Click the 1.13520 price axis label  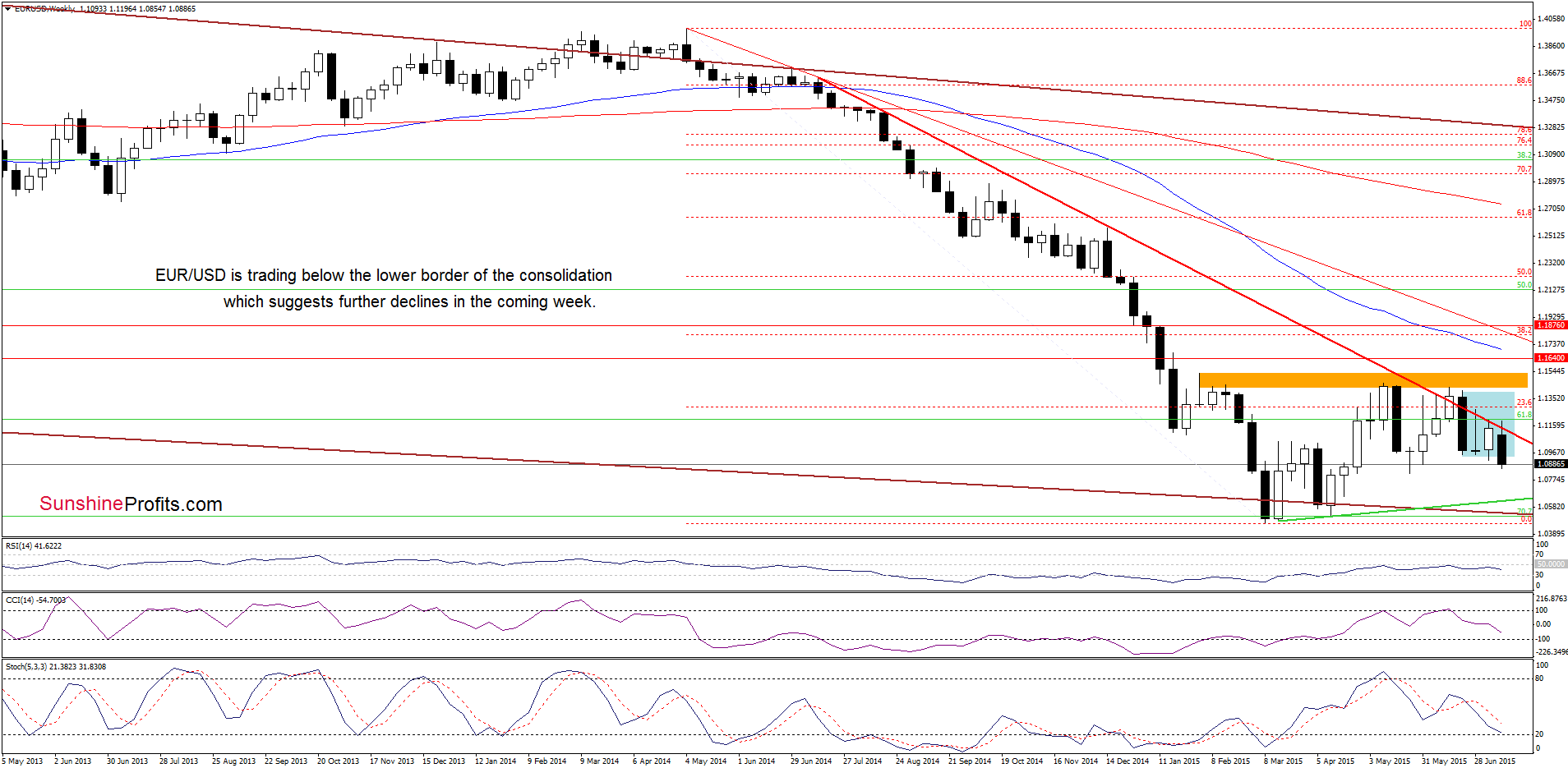1551,398
